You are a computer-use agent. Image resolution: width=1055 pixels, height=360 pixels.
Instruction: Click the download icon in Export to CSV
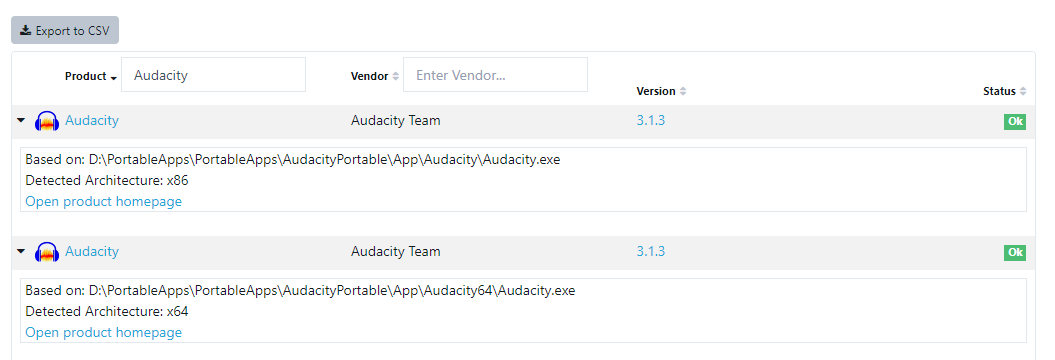point(26,30)
